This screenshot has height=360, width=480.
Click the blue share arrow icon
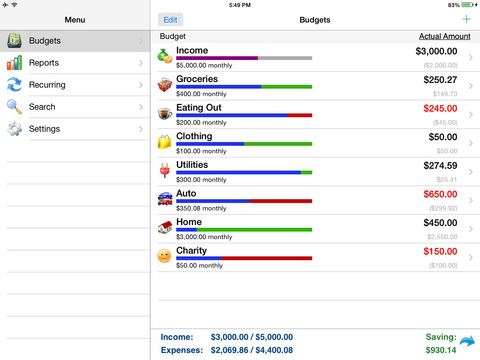[467, 341]
